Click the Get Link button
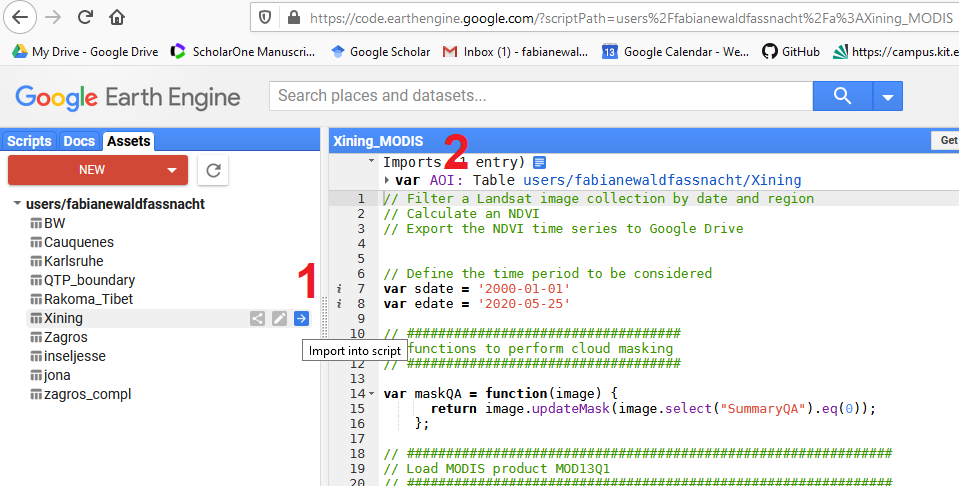This screenshot has height=486, width=959. tap(945, 140)
